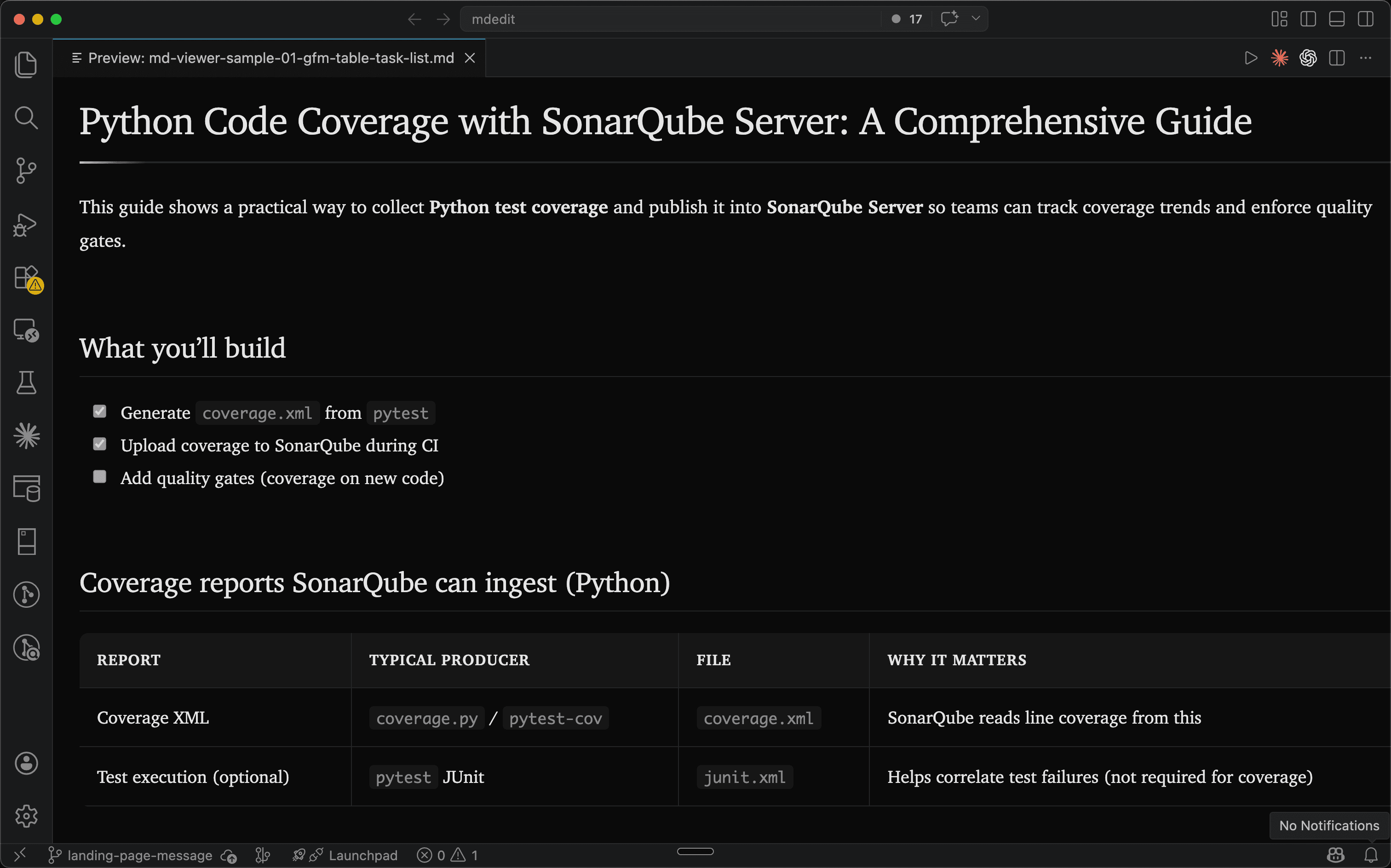
Task: Open the git search circle icon at bottom
Action: (x=26, y=648)
